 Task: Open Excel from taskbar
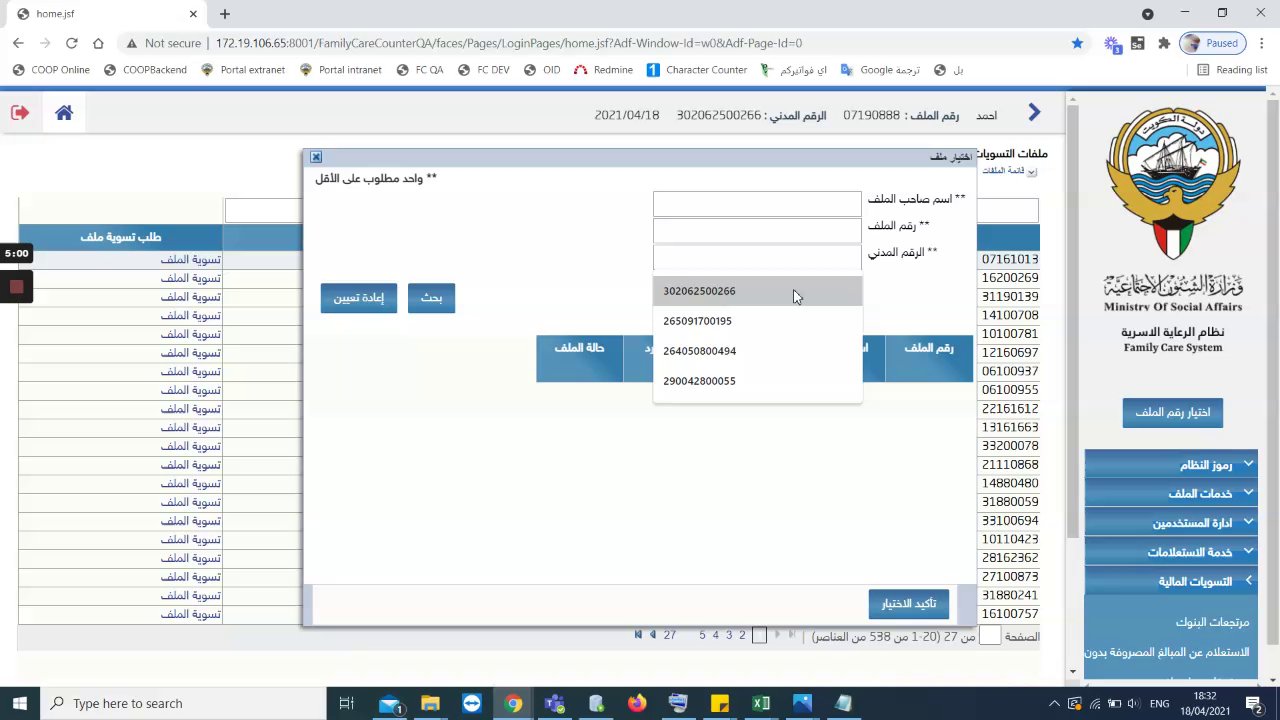pos(761,703)
